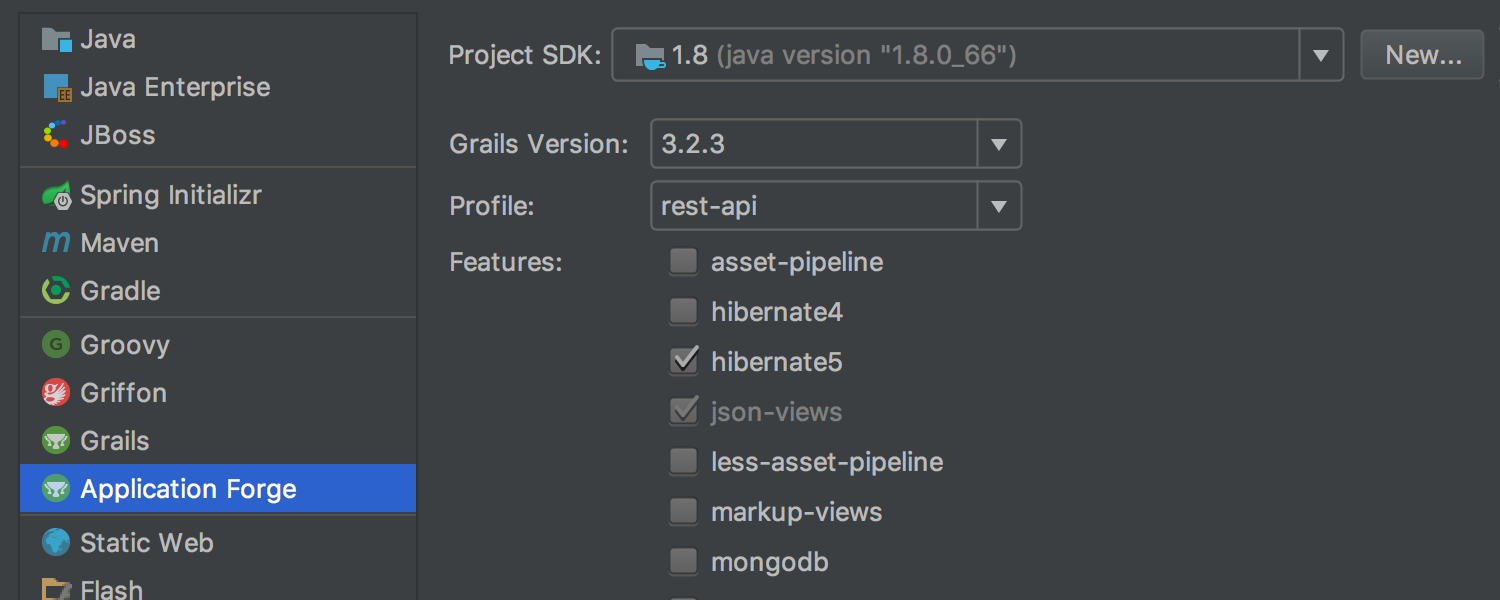Viewport: 1500px width, 600px height.
Task: Select Application Forge project type
Action: coord(218,489)
